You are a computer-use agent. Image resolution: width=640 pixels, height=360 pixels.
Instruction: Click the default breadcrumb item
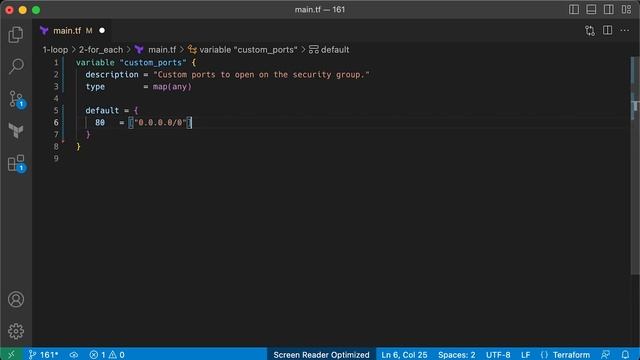coord(335,50)
